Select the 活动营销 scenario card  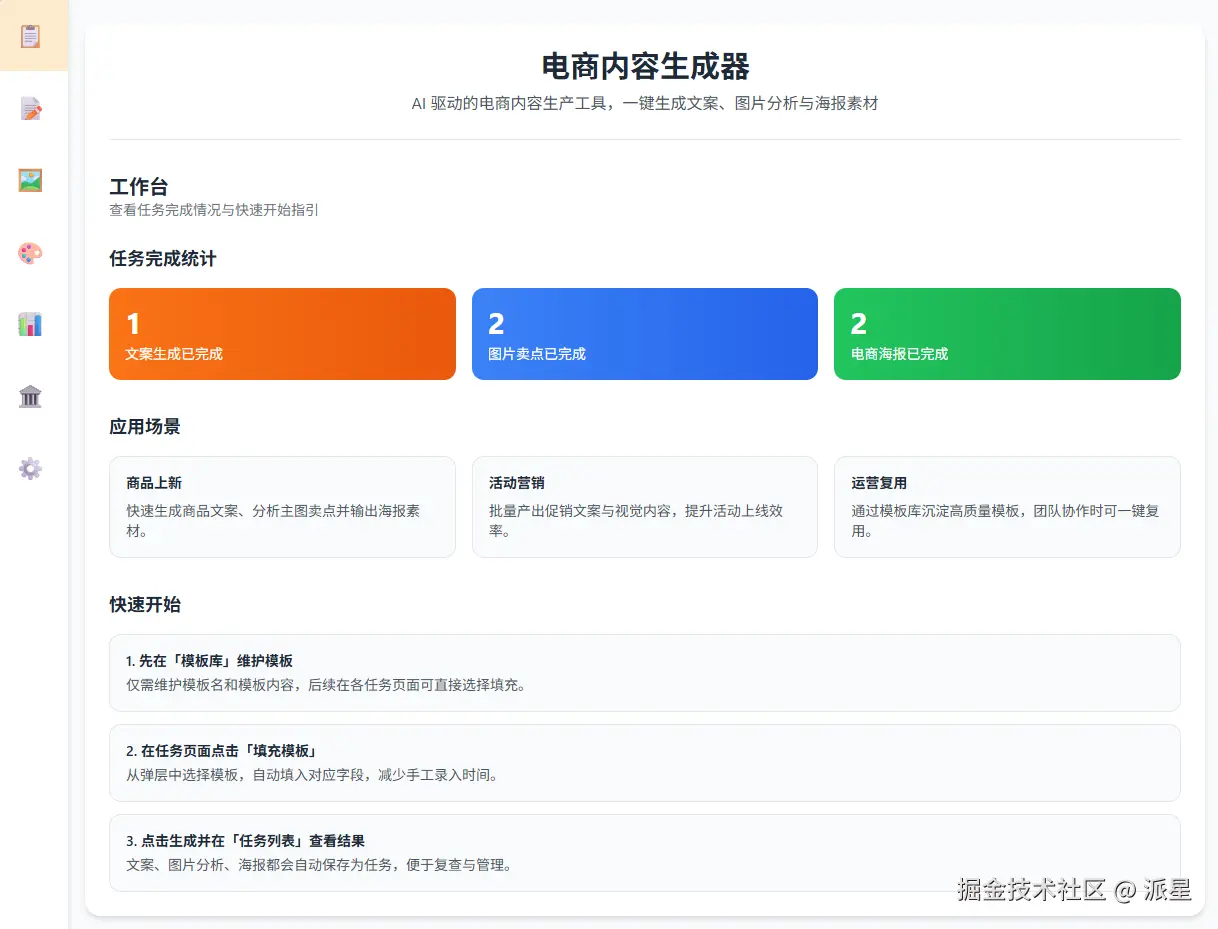tap(645, 507)
